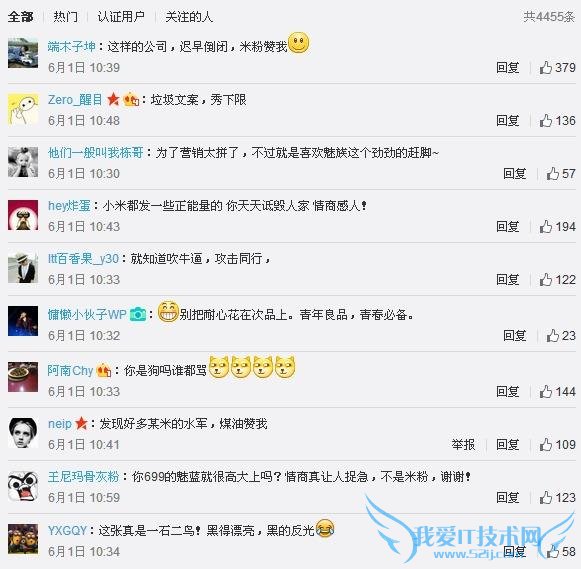The image size is (581, 569).
Task: Like the comment by 端木子坤
Action: coord(545,67)
